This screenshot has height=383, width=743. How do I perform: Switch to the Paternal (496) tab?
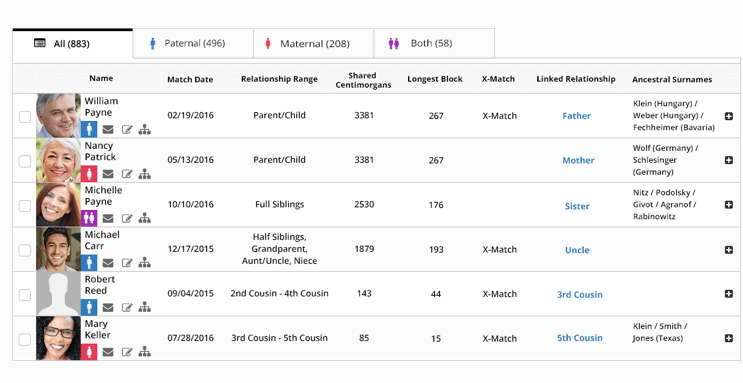pyautogui.click(x=193, y=44)
